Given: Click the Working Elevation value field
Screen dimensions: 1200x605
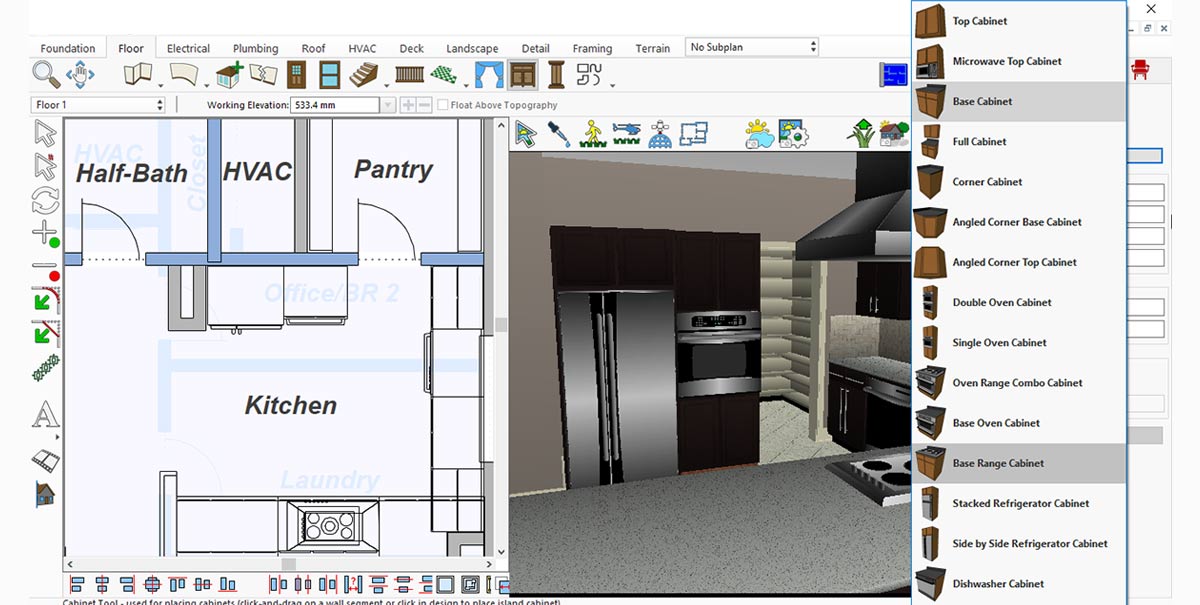Looking at the screenshot, I should pos(334,105).
